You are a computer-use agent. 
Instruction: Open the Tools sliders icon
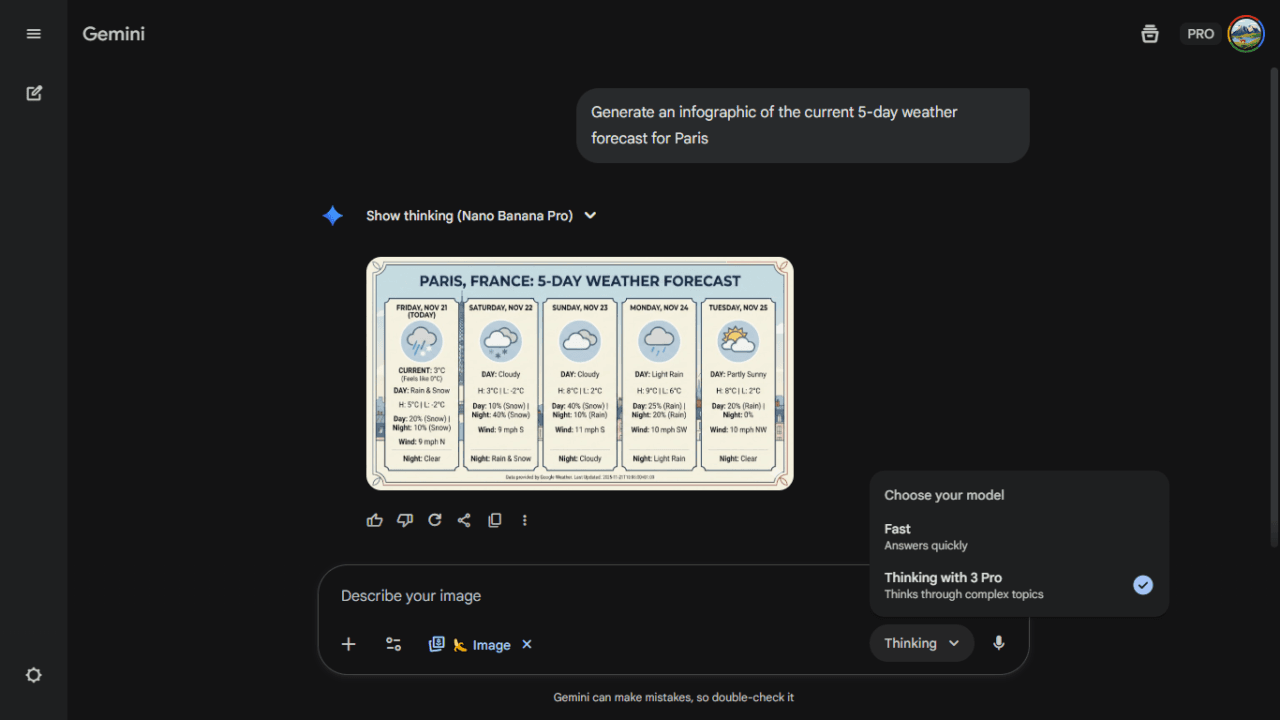tap(394, 644)
